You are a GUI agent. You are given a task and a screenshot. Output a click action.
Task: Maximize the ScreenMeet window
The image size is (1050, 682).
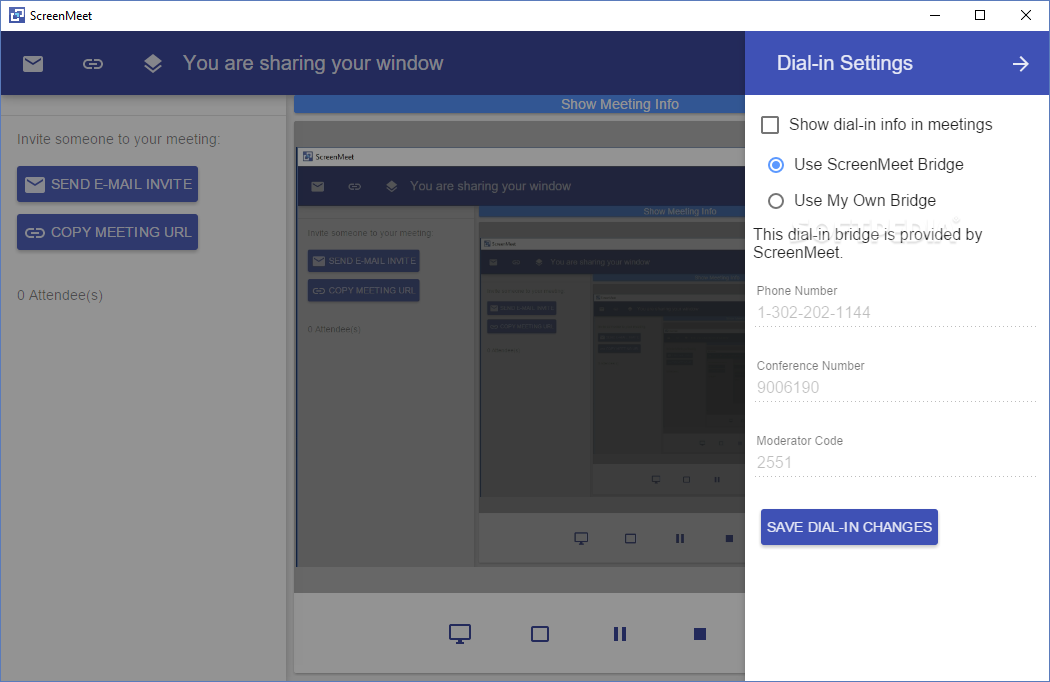point(980,15)
